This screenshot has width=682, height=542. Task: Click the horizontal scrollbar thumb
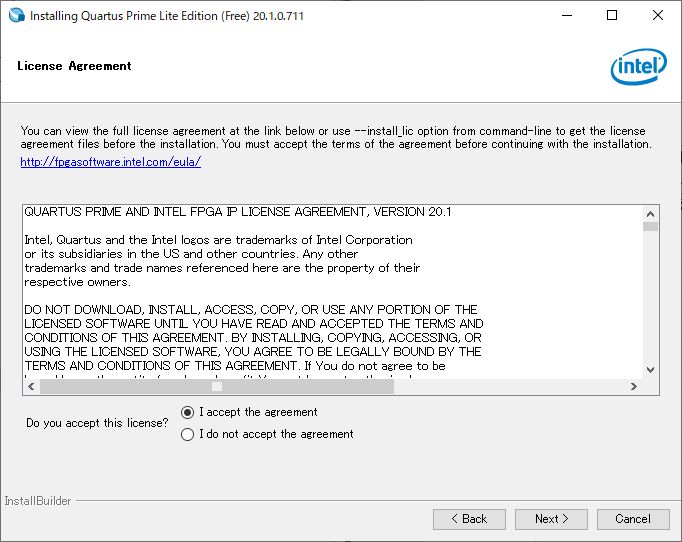[x=217, y=386]
